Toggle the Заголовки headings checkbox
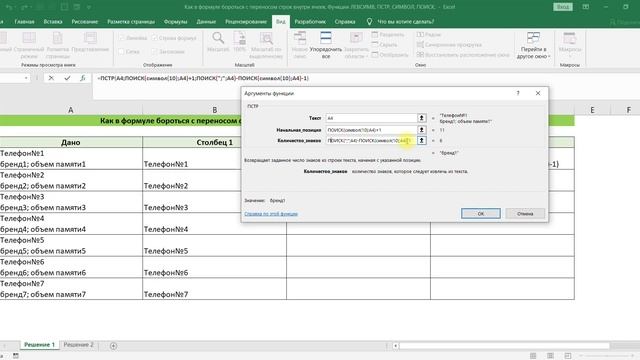Screen dimensions: 640x360 (x=154, y=52)
